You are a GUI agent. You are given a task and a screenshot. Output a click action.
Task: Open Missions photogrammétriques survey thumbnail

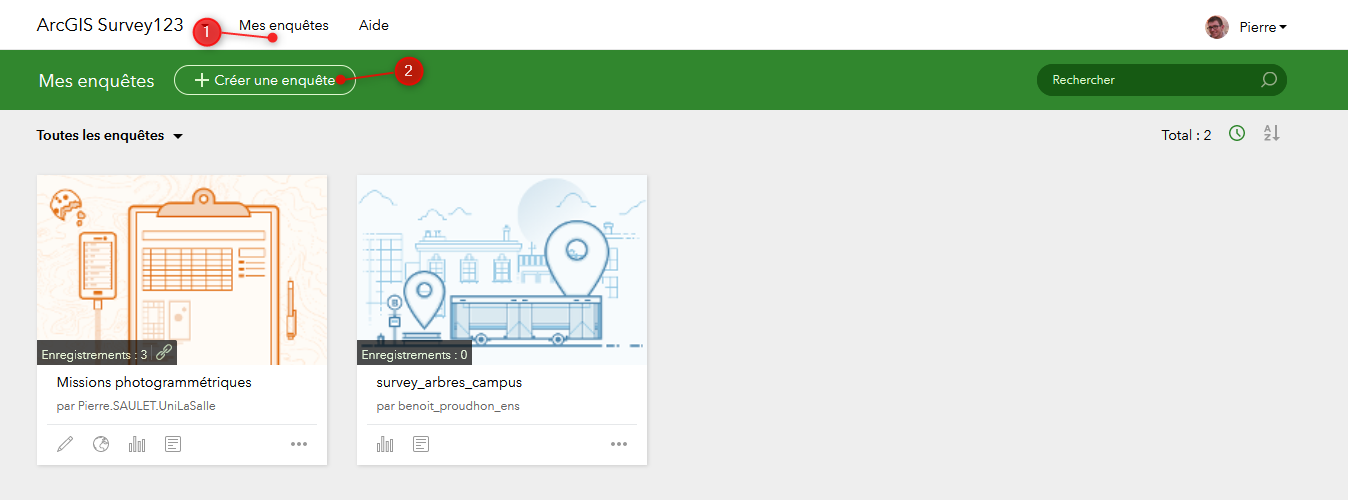coord(182,270)
